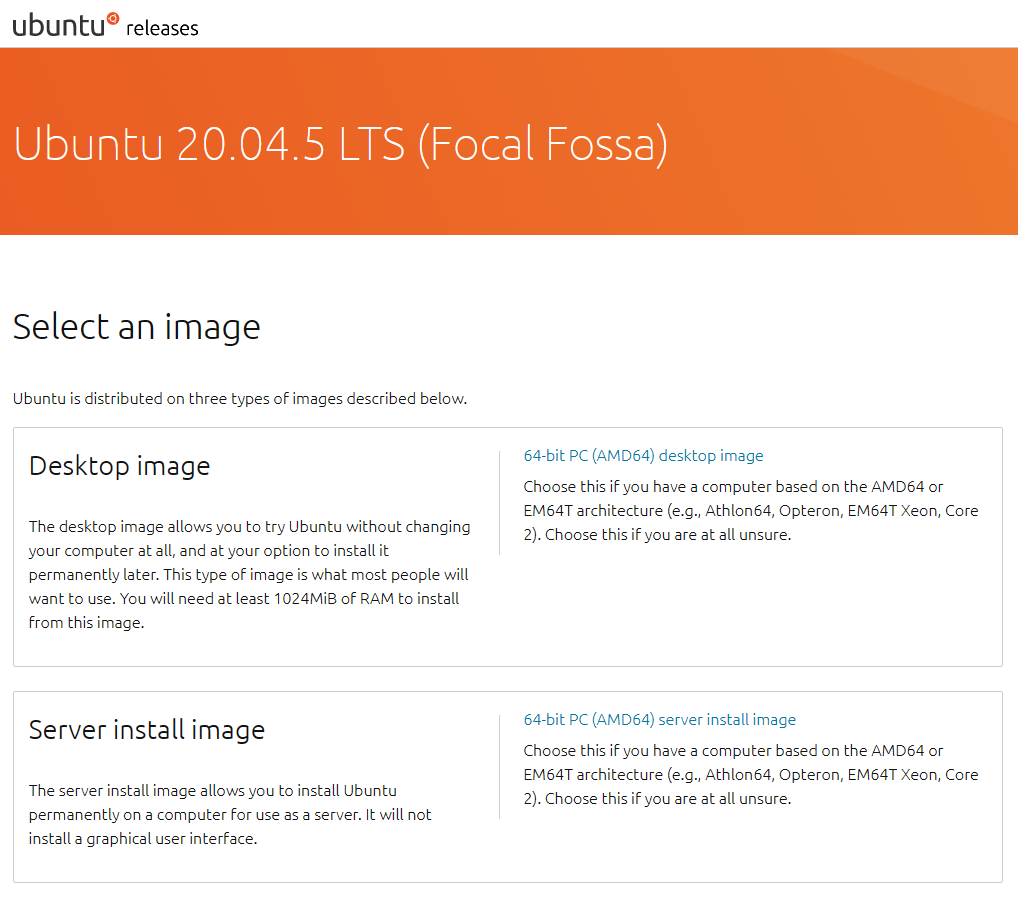Click the 'releases' text next to the logo
Image resolution: width=1018 pixels, height=907 pixels.
point(162,28)
